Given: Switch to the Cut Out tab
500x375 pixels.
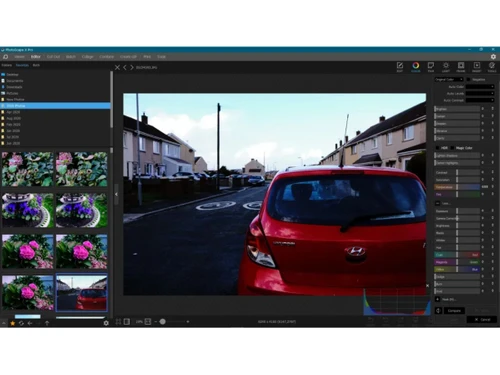Looking at the screenshot, I should pos(53,57).
